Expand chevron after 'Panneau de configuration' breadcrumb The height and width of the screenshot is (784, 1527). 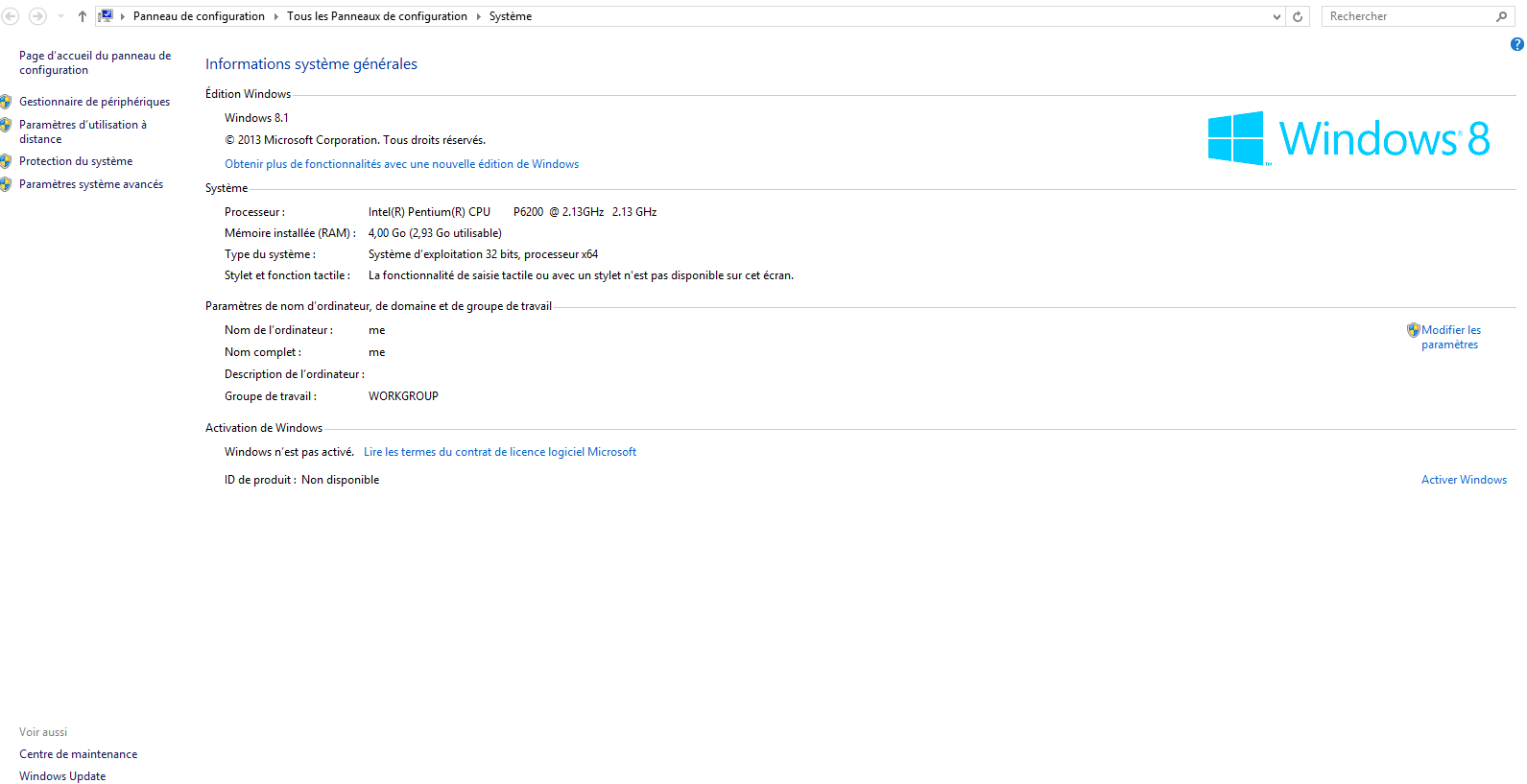pyautogui.click(x=276, y=16)
